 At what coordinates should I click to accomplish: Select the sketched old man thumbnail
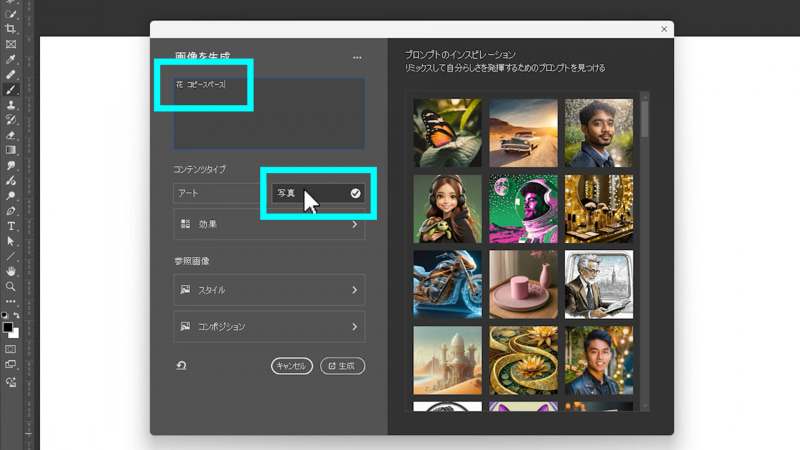599,284
